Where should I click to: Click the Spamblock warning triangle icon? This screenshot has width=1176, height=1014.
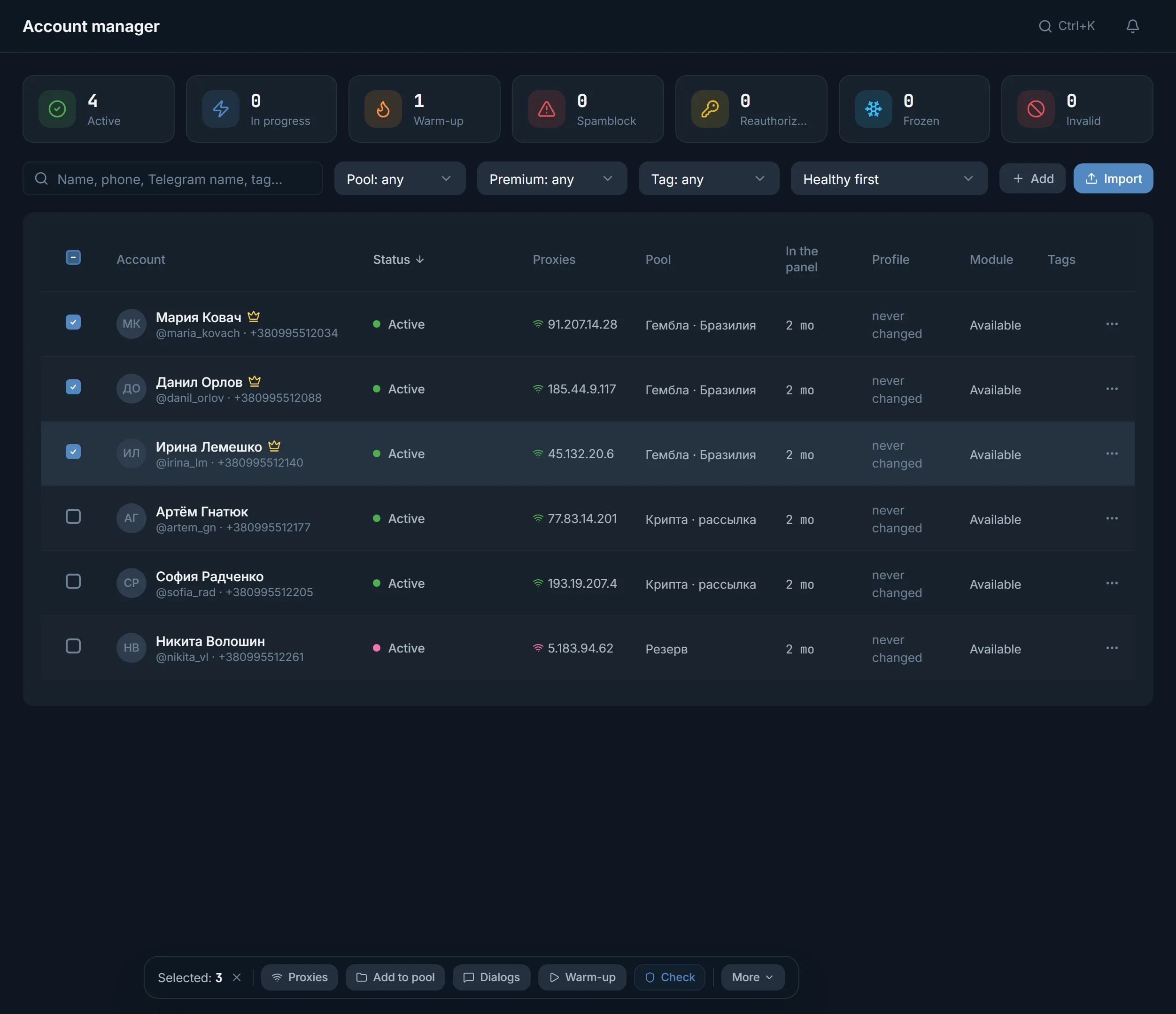547,109
